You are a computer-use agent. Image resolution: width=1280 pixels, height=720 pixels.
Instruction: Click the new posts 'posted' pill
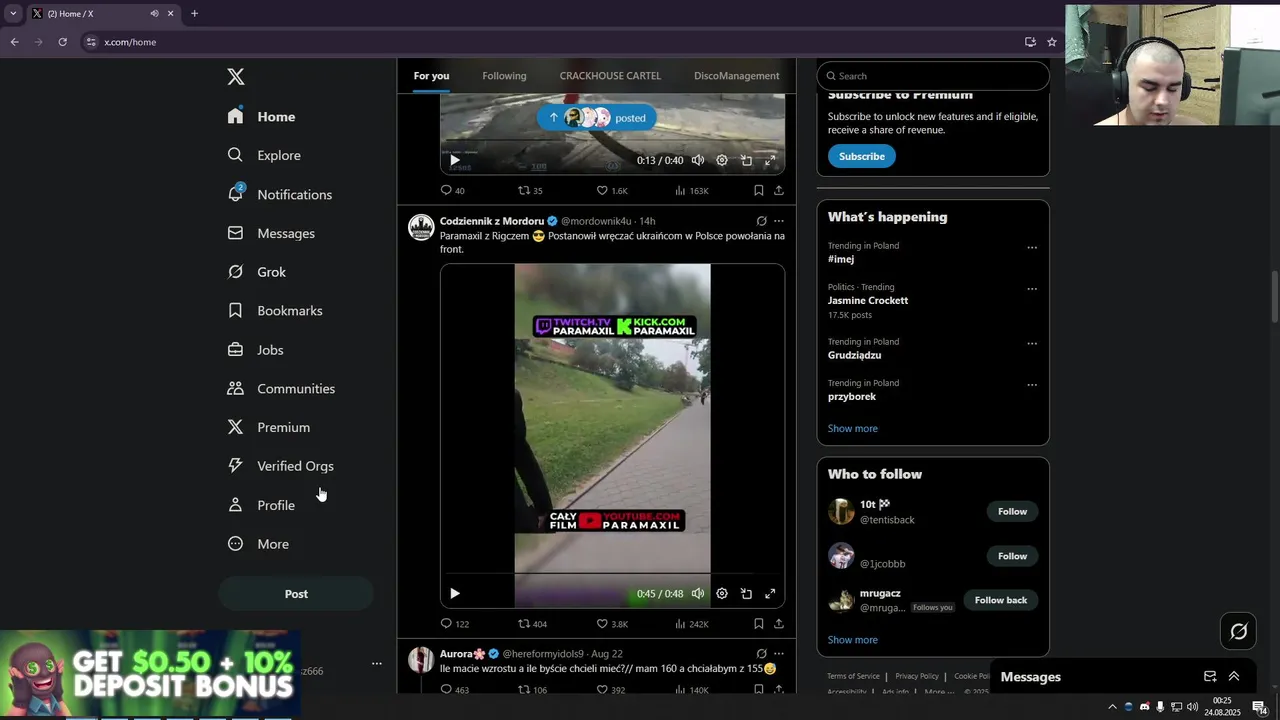coord(597,118)
